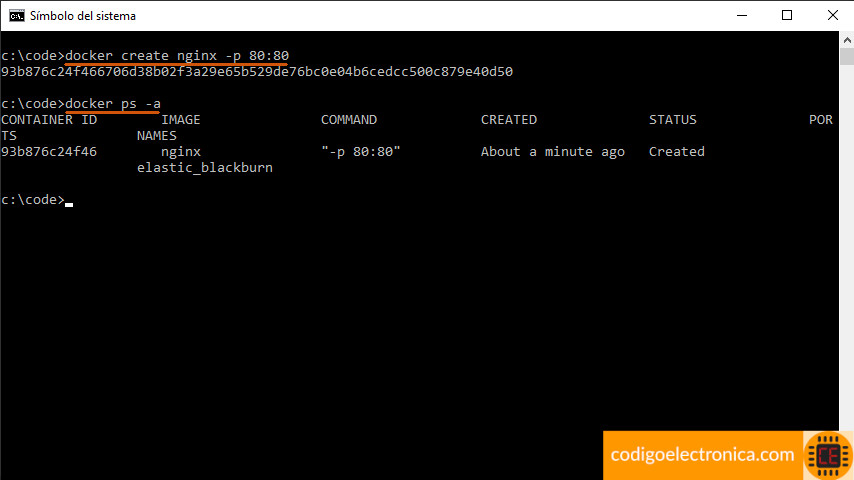Click the IMAGE column header

click(181, 120)
